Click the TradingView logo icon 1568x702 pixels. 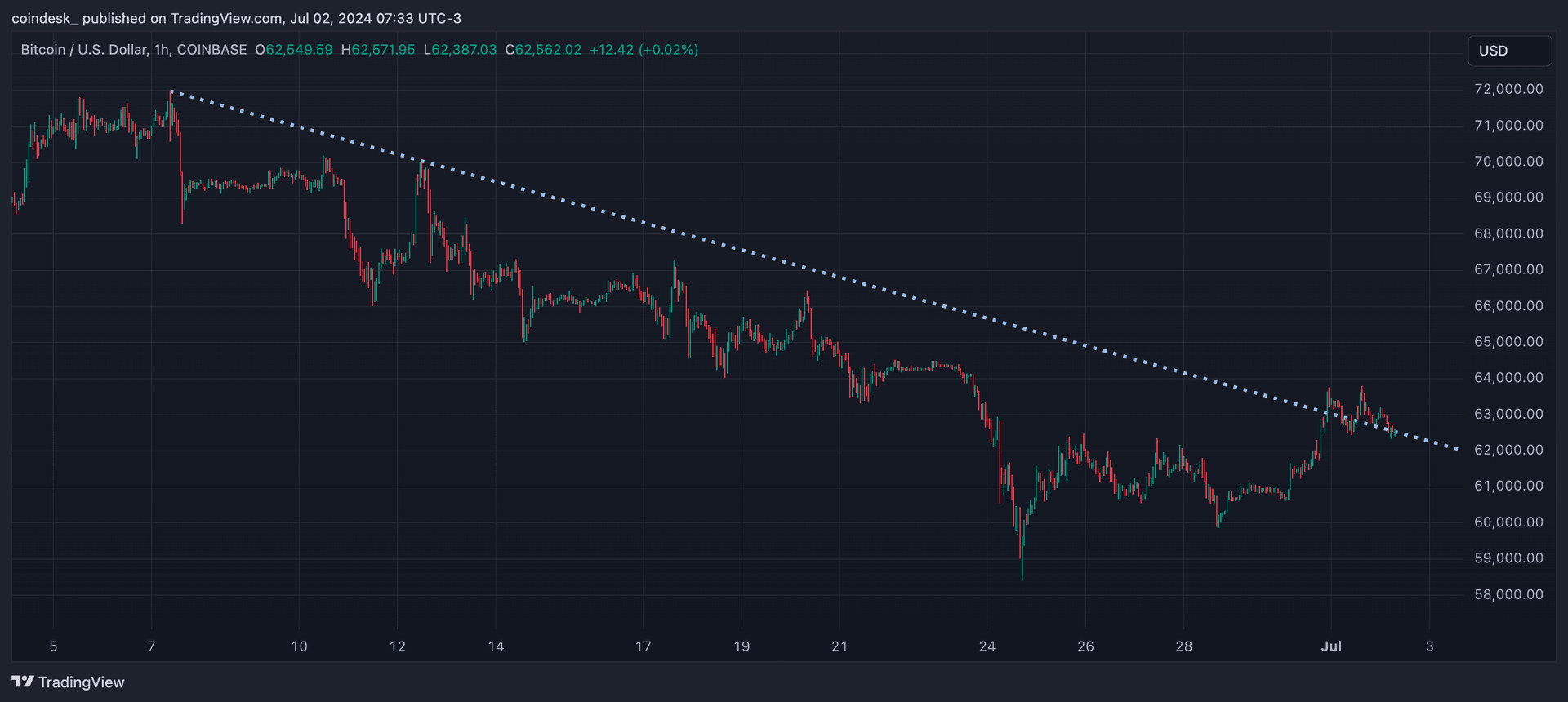click(x=23, y=682)
